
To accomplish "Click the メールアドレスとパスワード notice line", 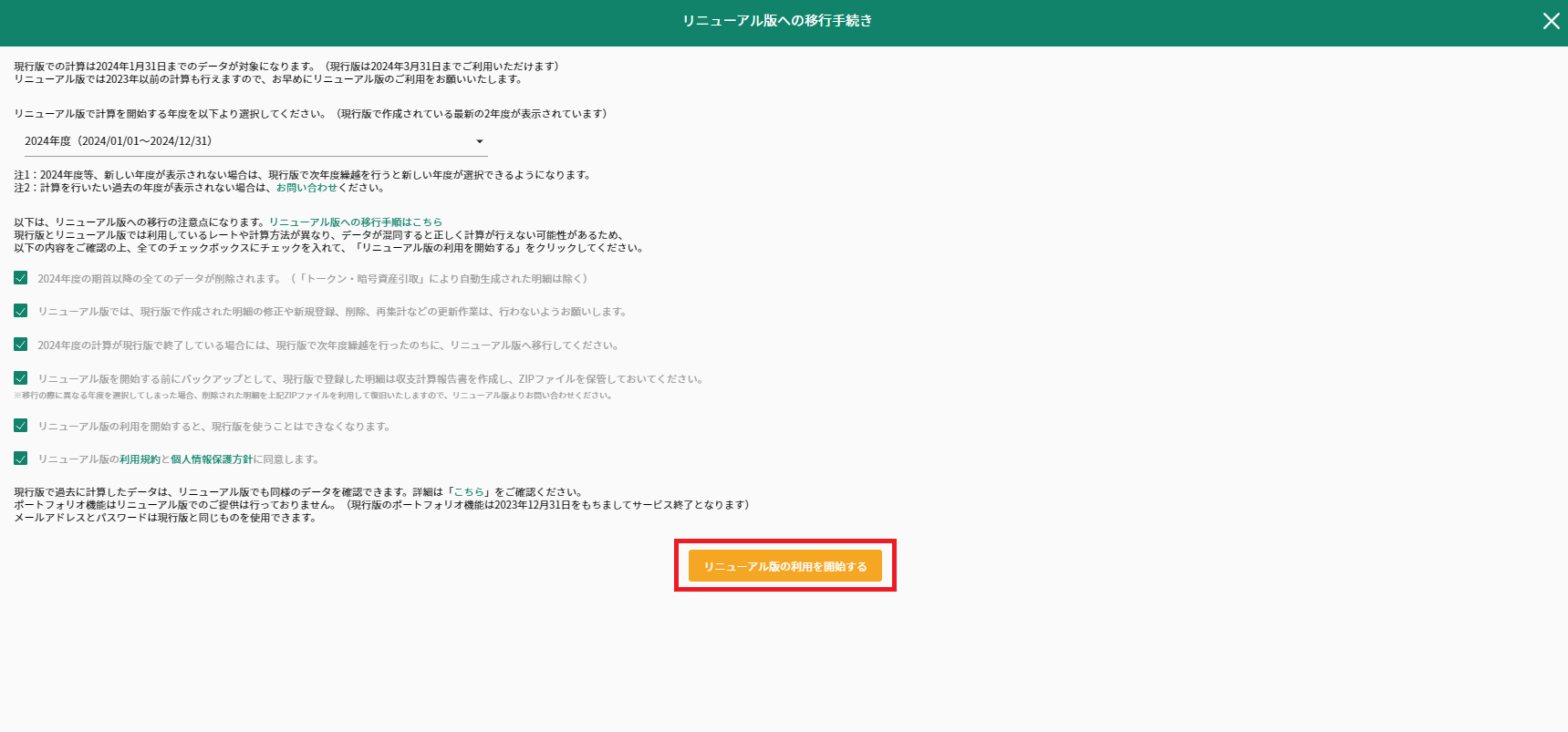I will (x=166, y=518).
